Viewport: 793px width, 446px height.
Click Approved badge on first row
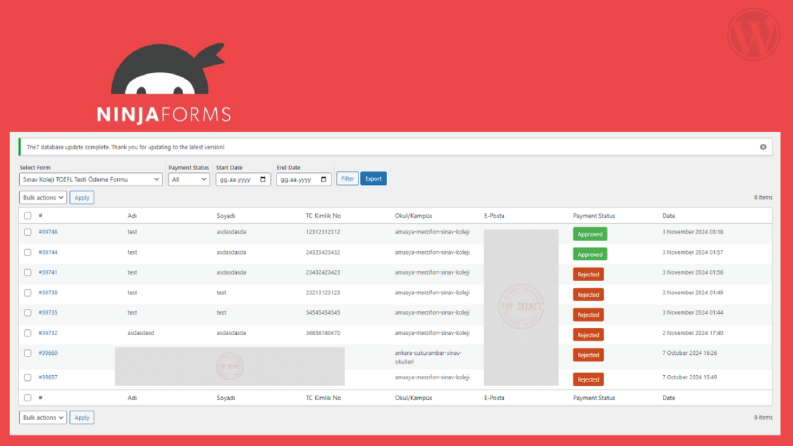click(590, 234)
